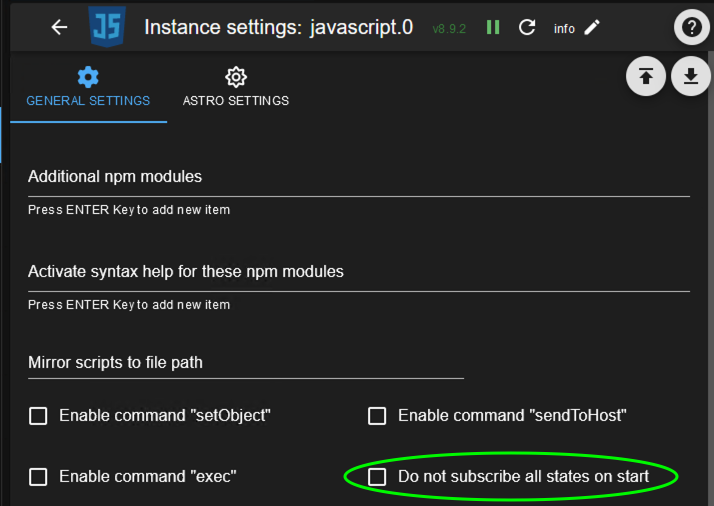Screen dimensions: 714x506
Task: Edit the log level with the pencil icon
Action: (592, 27)
